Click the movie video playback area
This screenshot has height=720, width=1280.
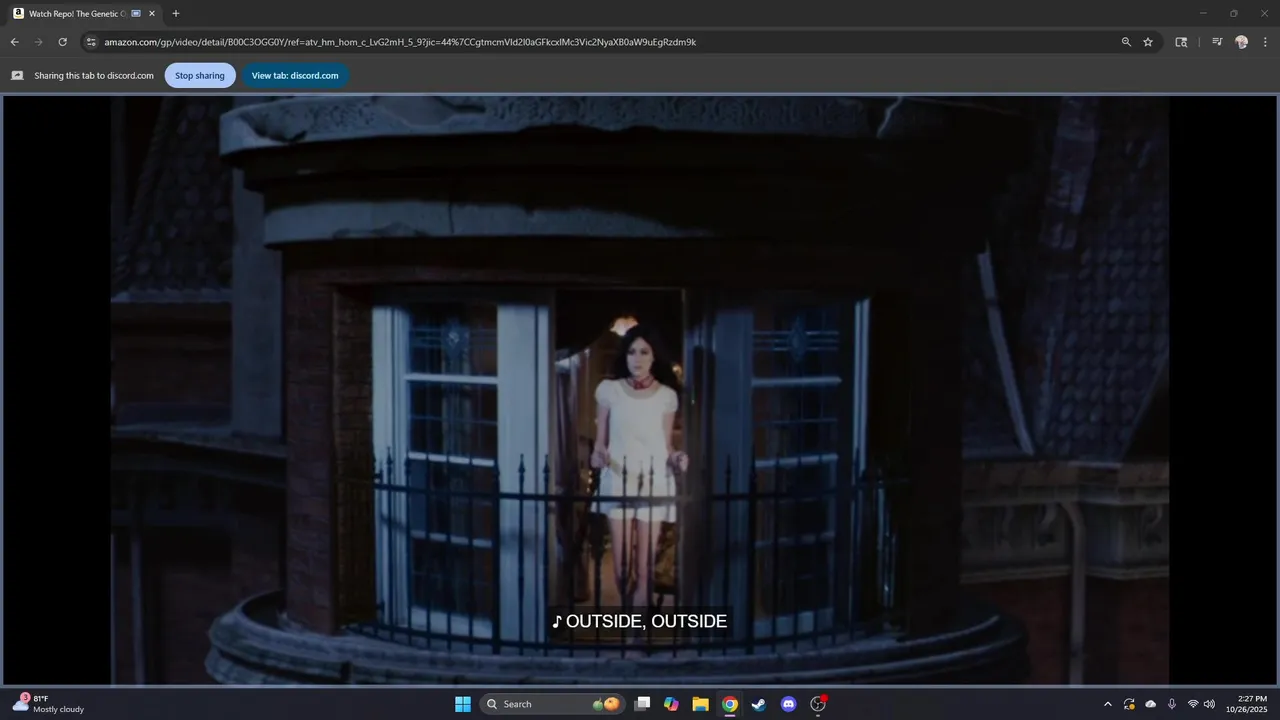click(x=640, y=390)
